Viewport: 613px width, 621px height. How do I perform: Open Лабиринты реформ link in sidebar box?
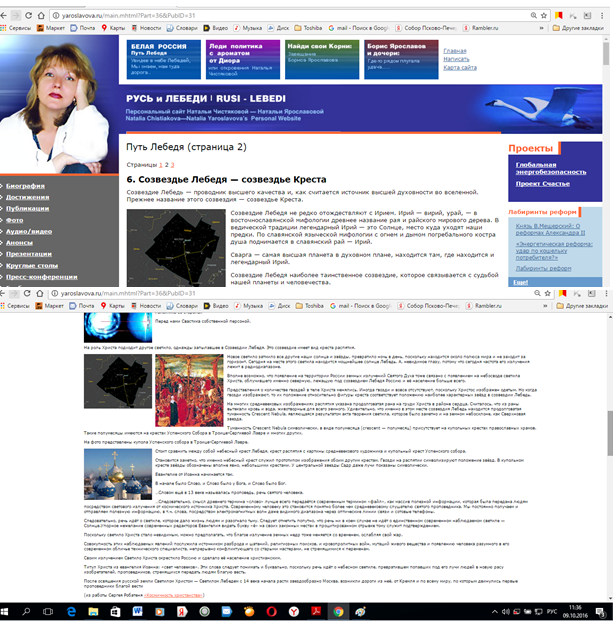coord(543,269)
